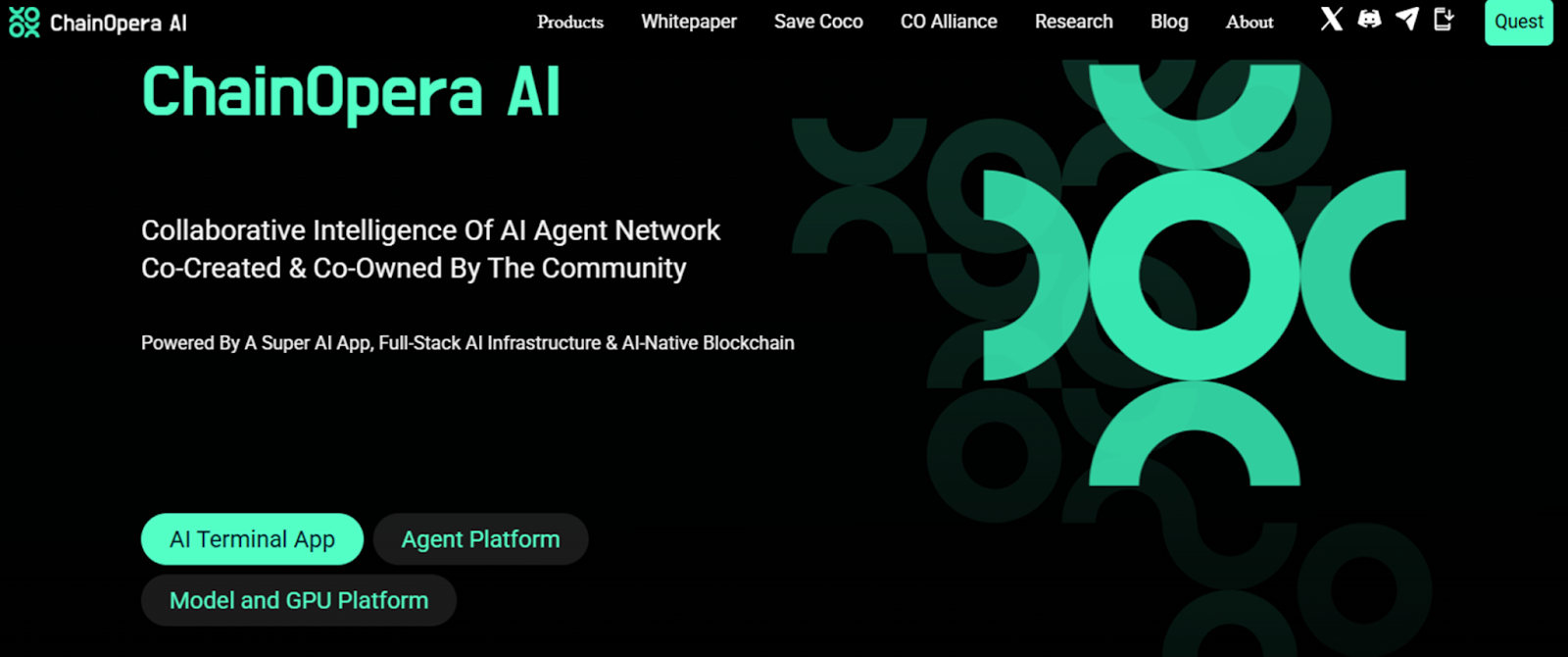1568x657 pixels.
Task: Click the green Quest button
Action: 1519,22
